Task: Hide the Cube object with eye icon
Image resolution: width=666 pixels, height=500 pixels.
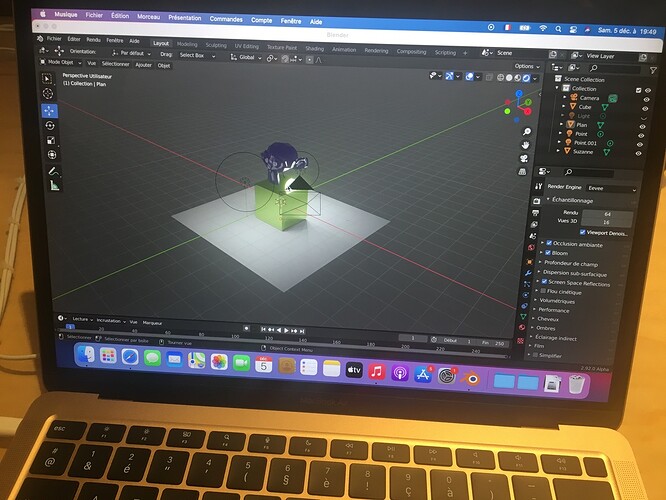Action: point(645,109)
